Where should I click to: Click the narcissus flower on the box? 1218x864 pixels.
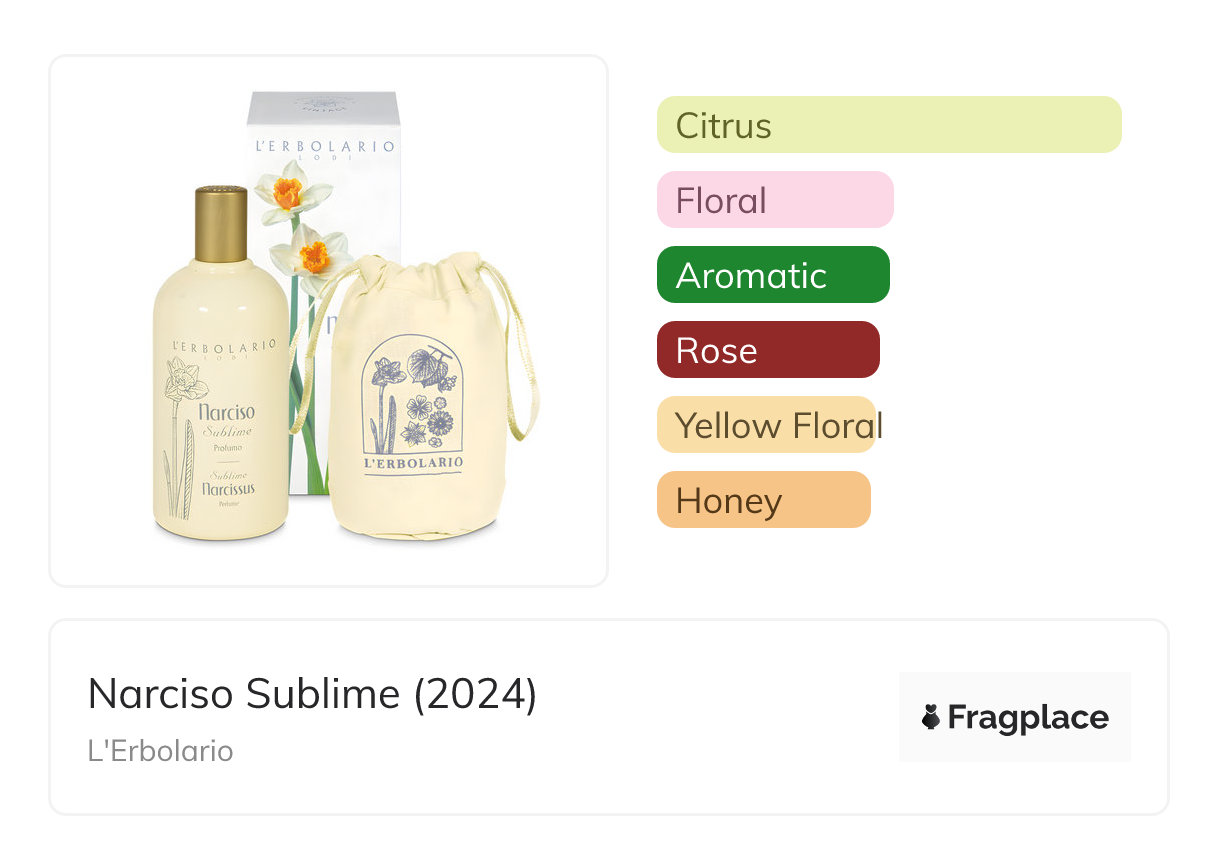288,192
